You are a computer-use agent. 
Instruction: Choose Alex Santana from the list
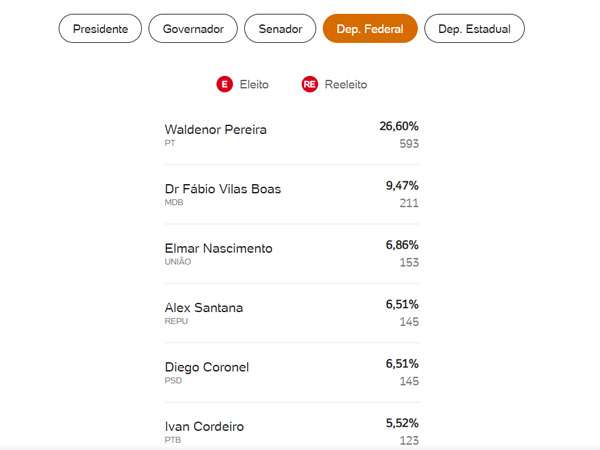203,308
